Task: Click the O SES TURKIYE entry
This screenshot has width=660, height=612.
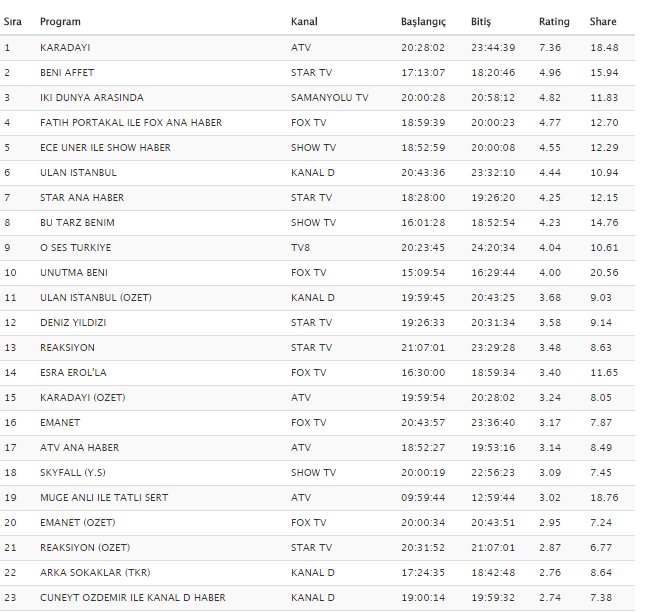Action: pos(75,247)
